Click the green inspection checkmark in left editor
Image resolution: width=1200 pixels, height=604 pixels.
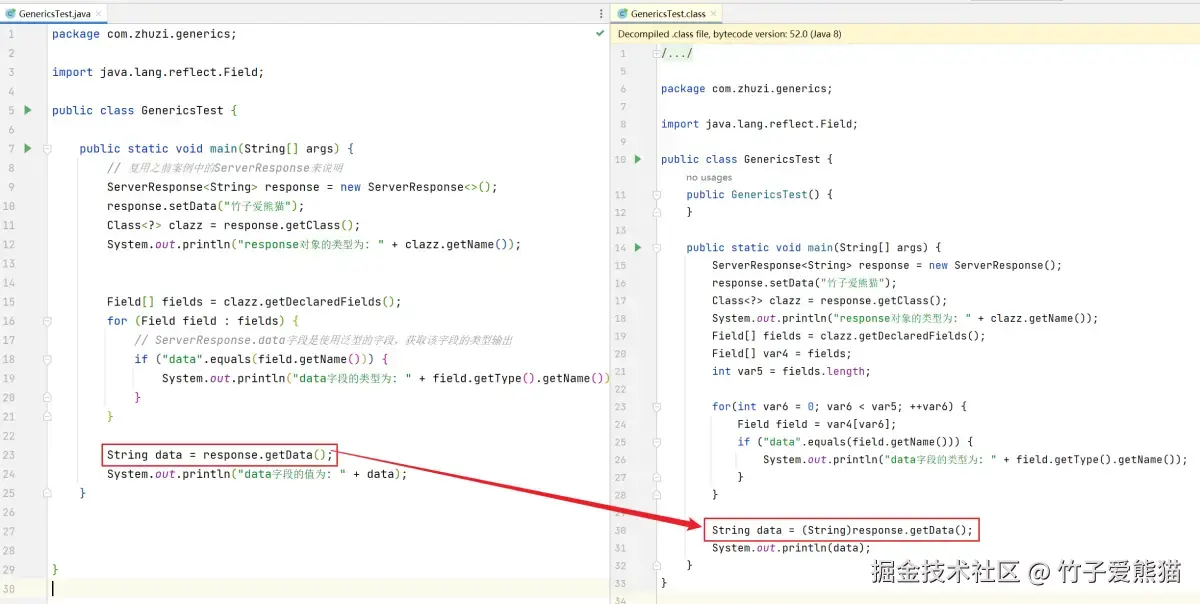(599, 33)
